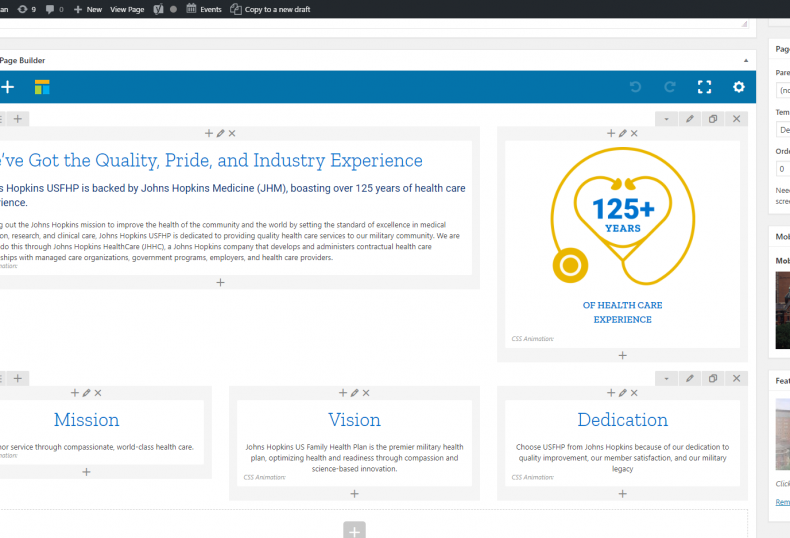The width and height of the screenshot is (790, 538).
Task: Remove the Dedication column with X icon
Action: tap(634, 393)
